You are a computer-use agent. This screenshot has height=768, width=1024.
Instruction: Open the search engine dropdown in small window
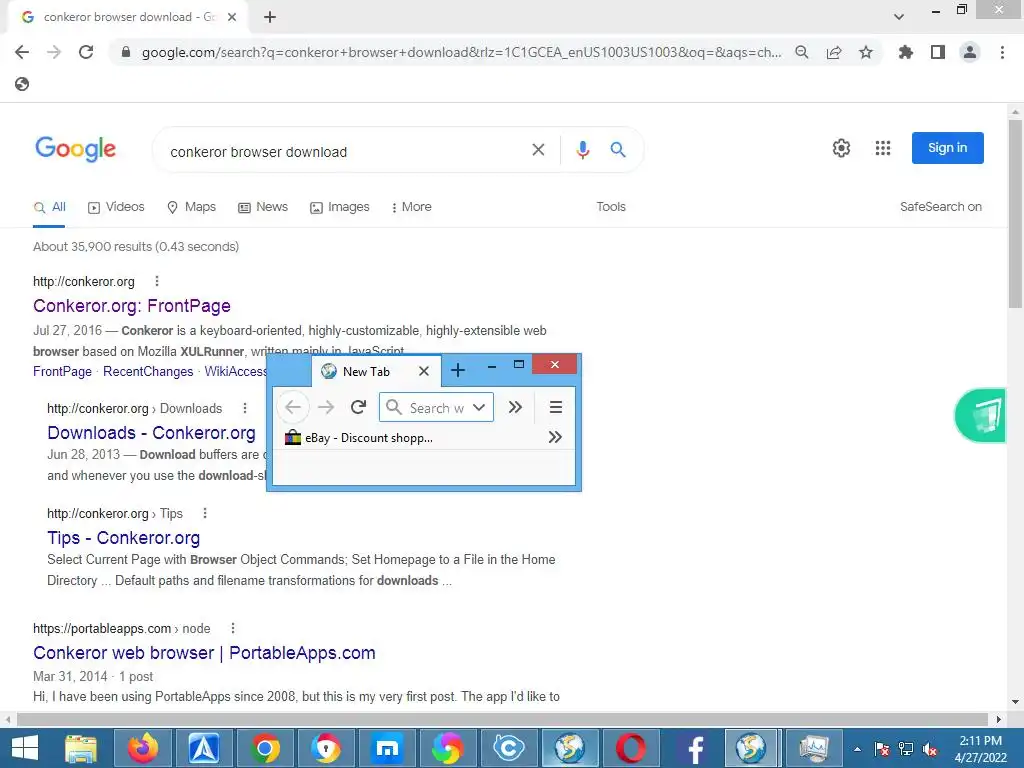point(479,408)
